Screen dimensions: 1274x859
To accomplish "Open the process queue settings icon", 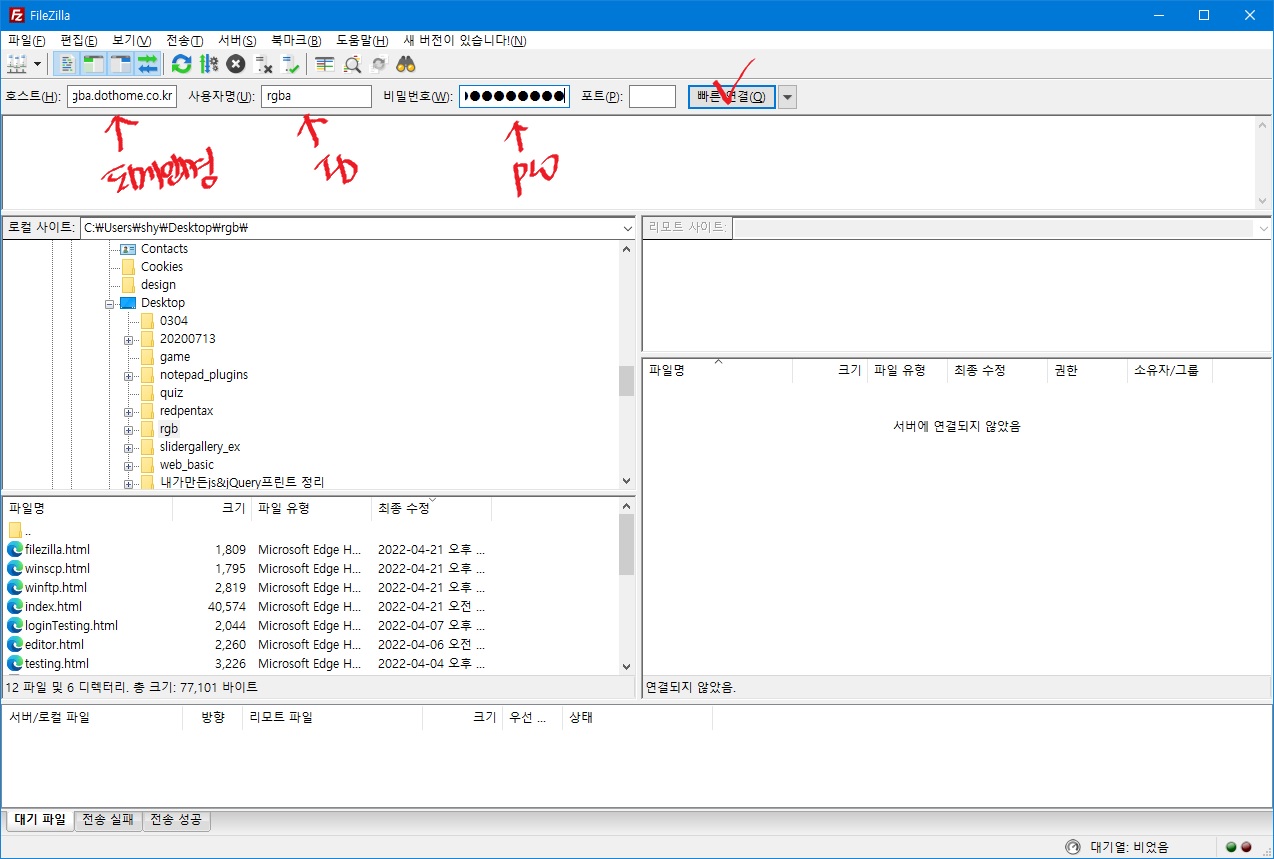I will coord(209,64).
